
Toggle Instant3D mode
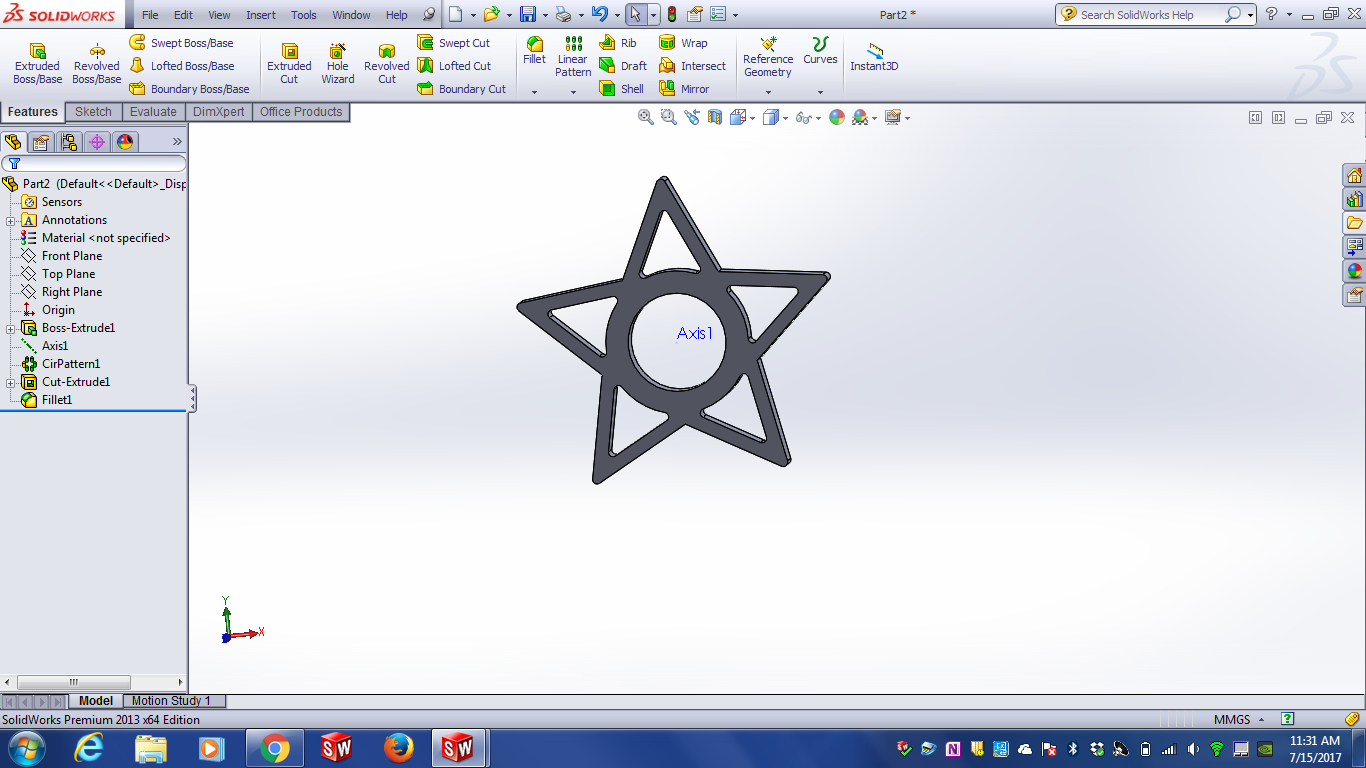pos(874,57)
